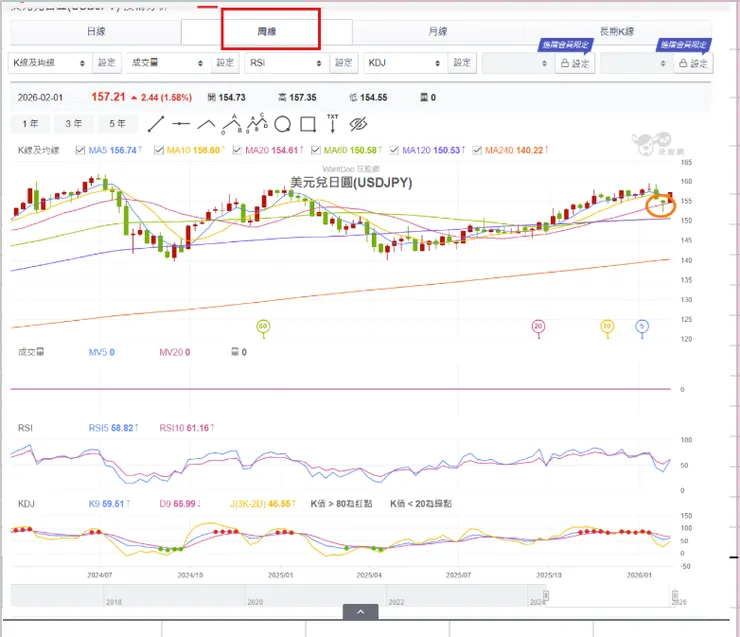Open the 月線 monthly chart tab
The width and height of the screenshot is (740, 637).
pyautogui.click(x=437, y=32)
